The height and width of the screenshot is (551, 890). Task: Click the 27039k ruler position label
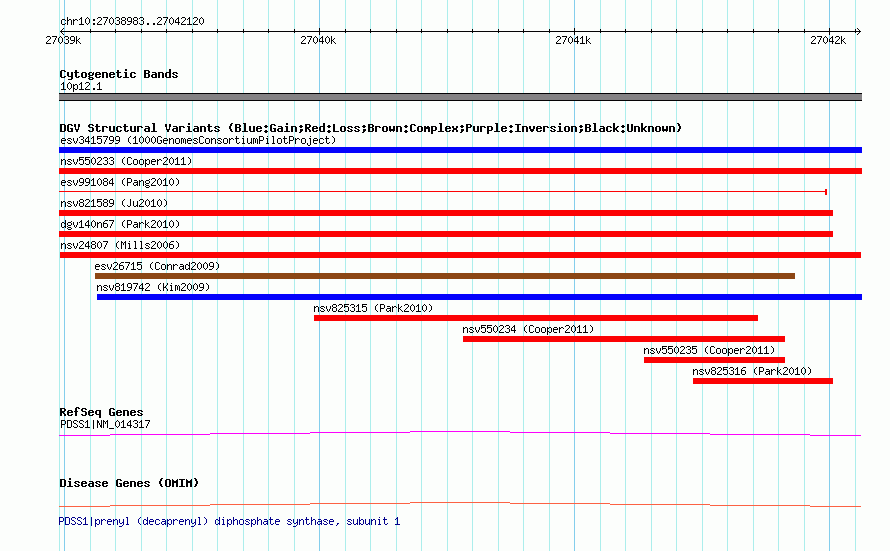[x=63, y=40]
